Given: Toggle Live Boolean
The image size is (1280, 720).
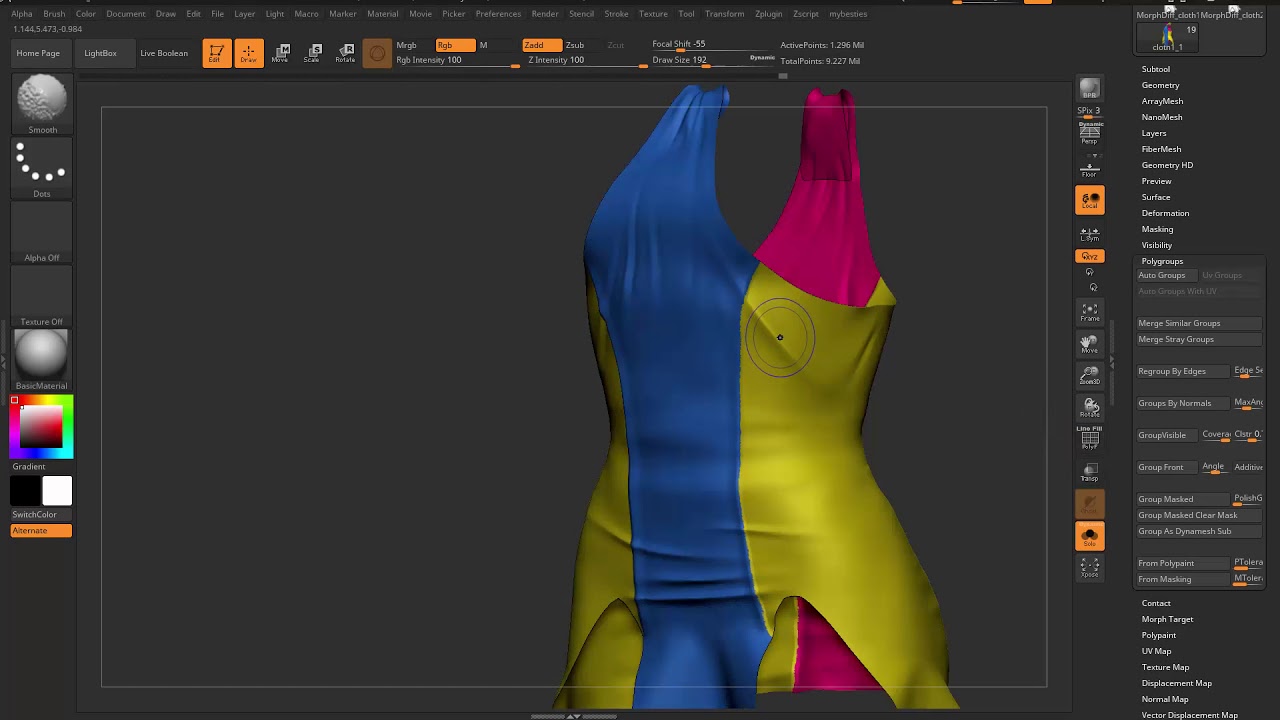Looking at the screenshot, I should coord(164,53).
